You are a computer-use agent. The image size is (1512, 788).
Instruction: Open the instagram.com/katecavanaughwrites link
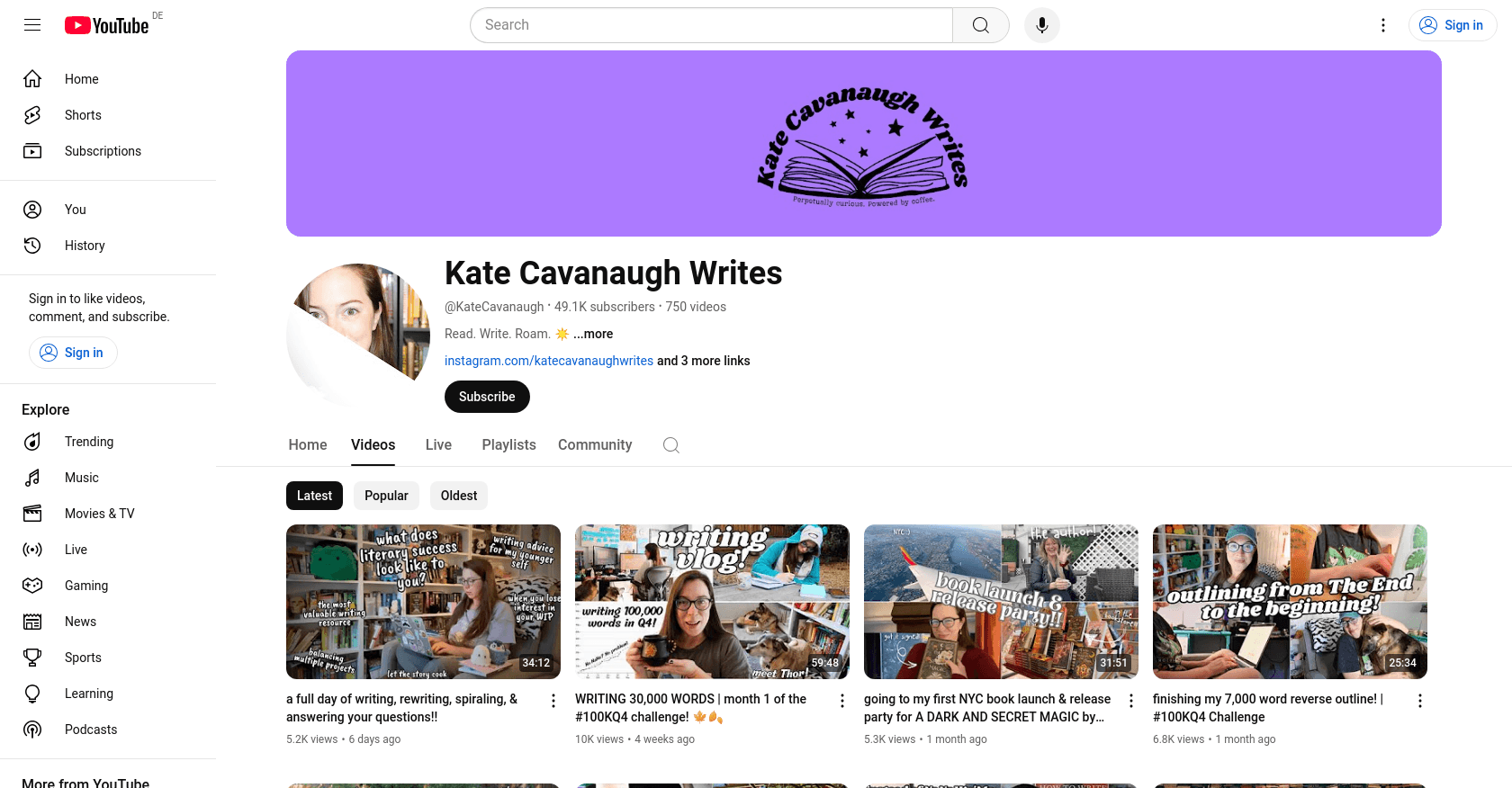tap(548, 361)
